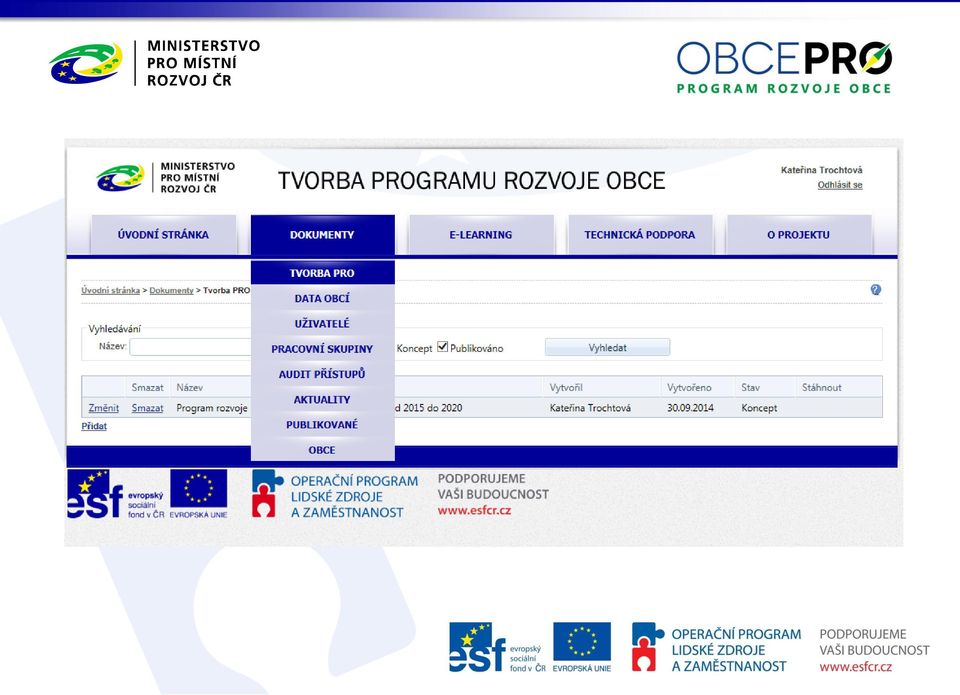Select Pracovní skupiny menu item
Viewport: 960px width, 695px height.
pos(323,348)
